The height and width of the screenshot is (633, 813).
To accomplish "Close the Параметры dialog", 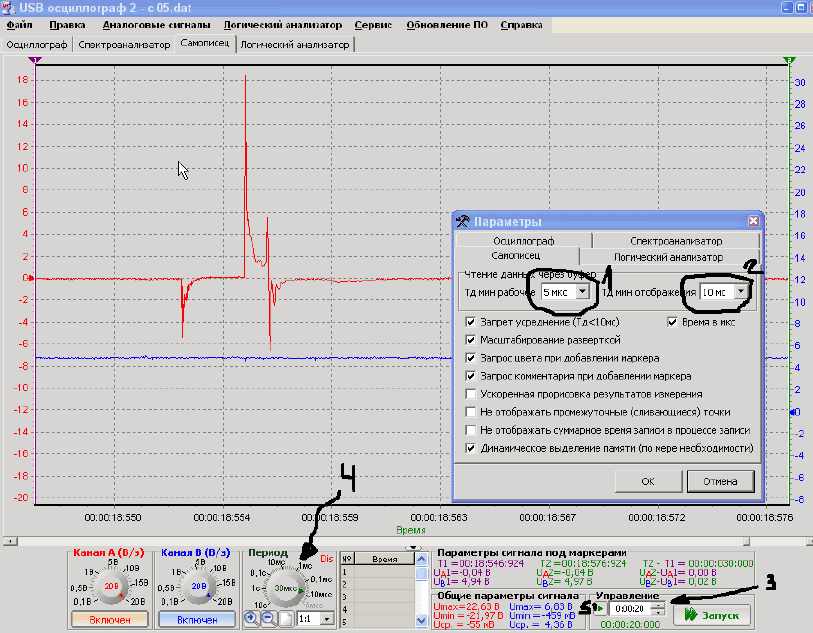I will 753,221.
